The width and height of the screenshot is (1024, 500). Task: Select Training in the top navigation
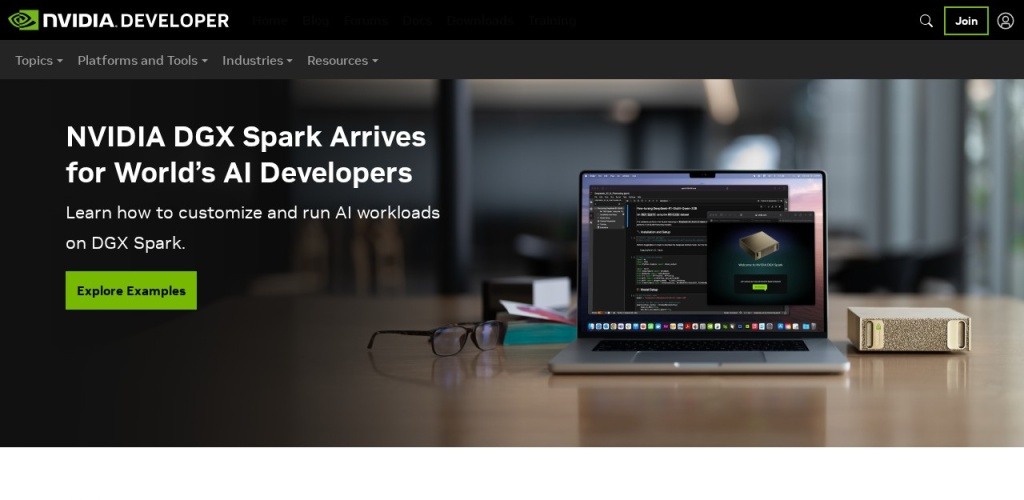point(552,20)
